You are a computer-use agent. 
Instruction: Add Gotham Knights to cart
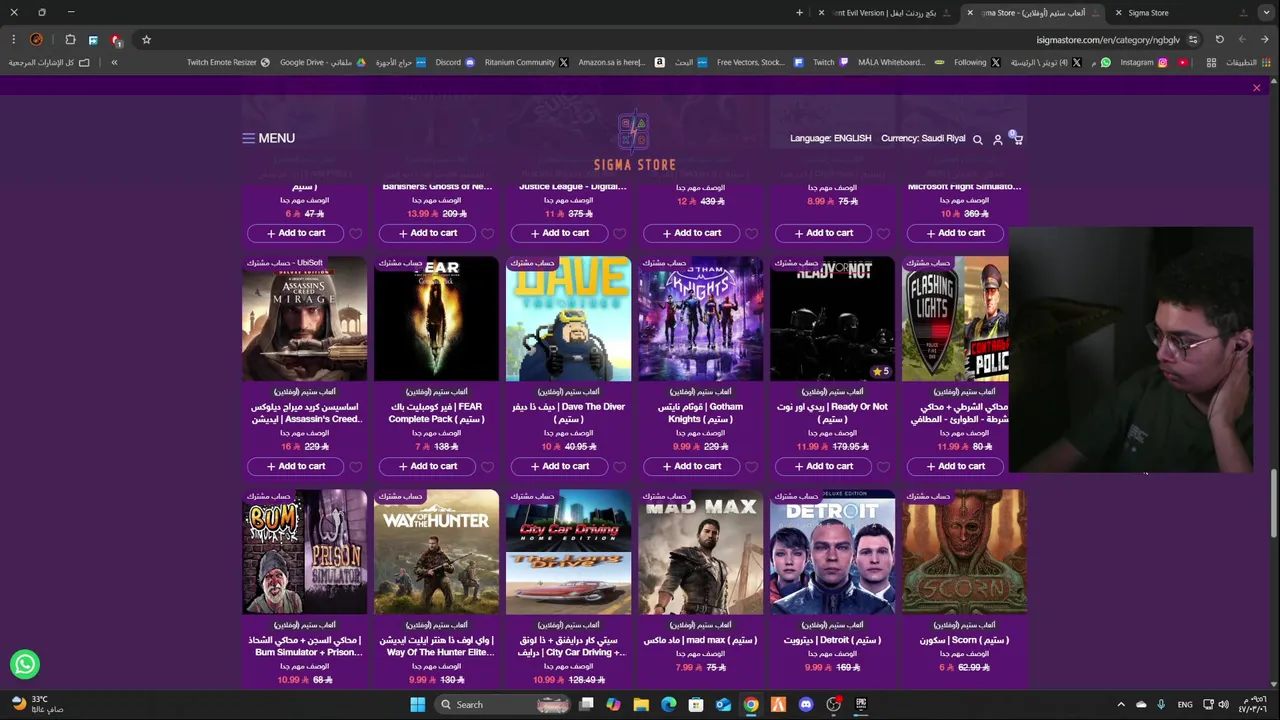click(692, 466)
